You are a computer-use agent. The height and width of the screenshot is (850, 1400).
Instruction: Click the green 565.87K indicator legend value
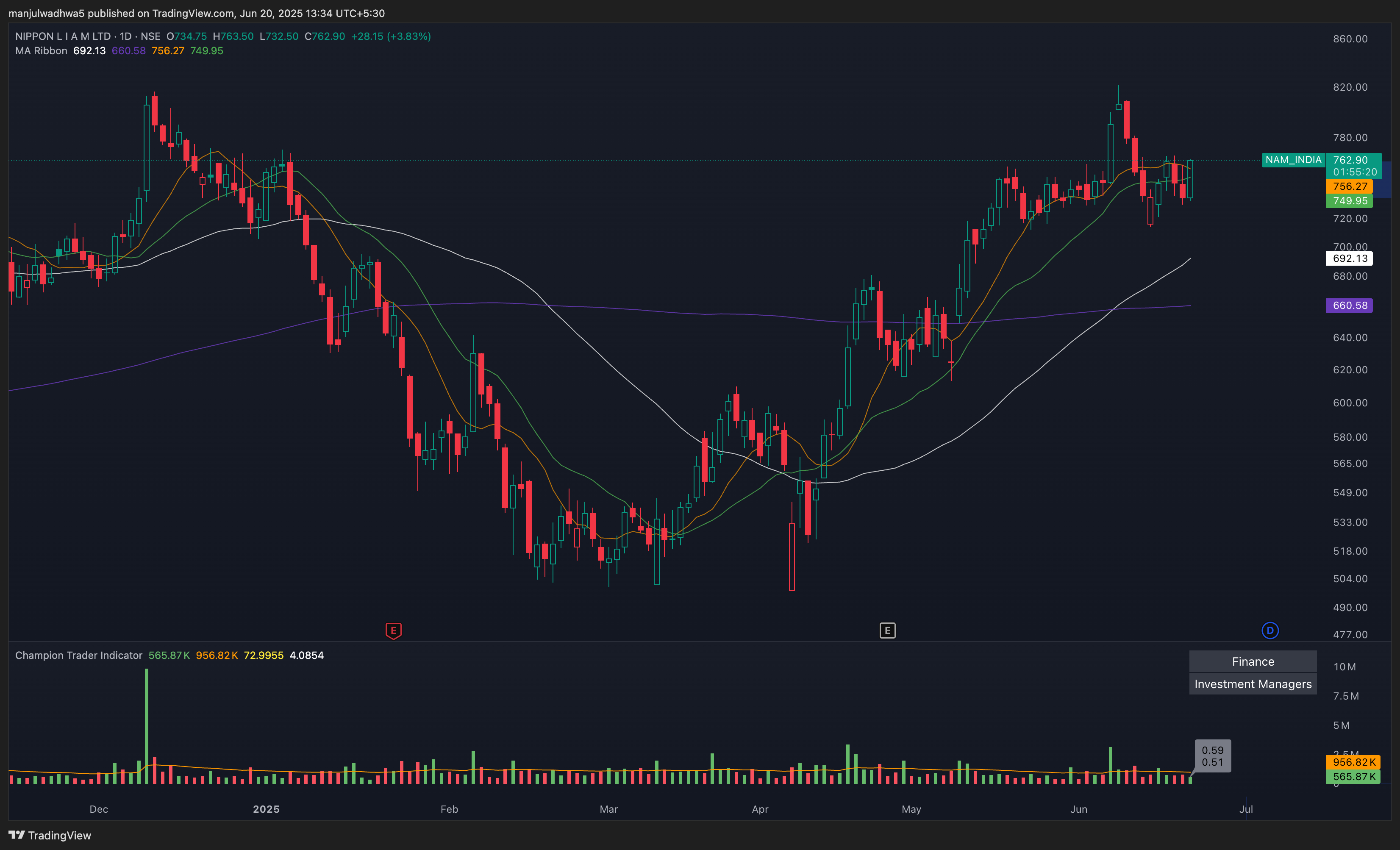point(169,655)
